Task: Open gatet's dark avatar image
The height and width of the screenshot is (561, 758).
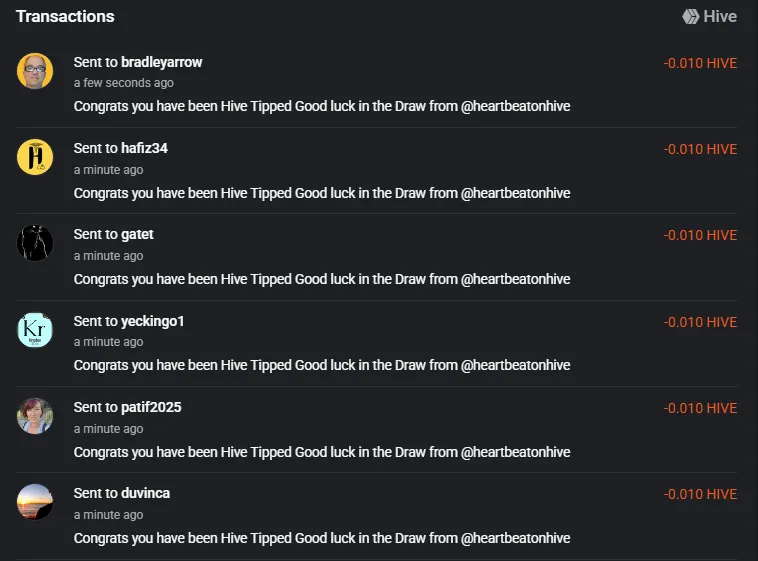Action: click(x=35, y=243)
